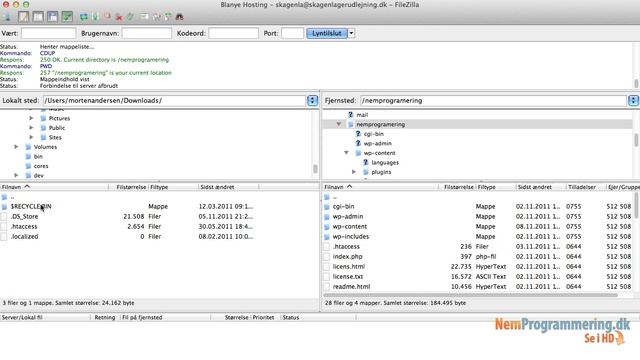Sort local files by Filnavn column
This screenshot has height=360, width=640.
click(x=54, y=187)
